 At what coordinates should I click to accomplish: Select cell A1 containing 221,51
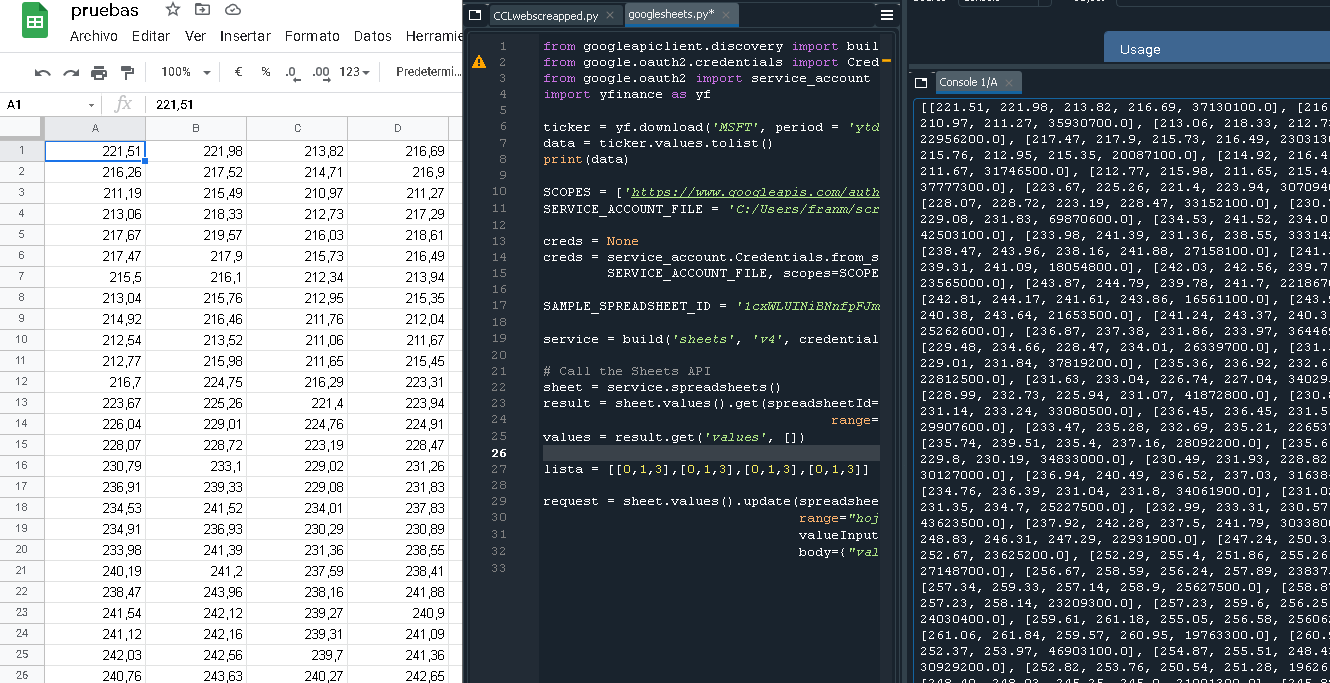(x=95, y=150)
